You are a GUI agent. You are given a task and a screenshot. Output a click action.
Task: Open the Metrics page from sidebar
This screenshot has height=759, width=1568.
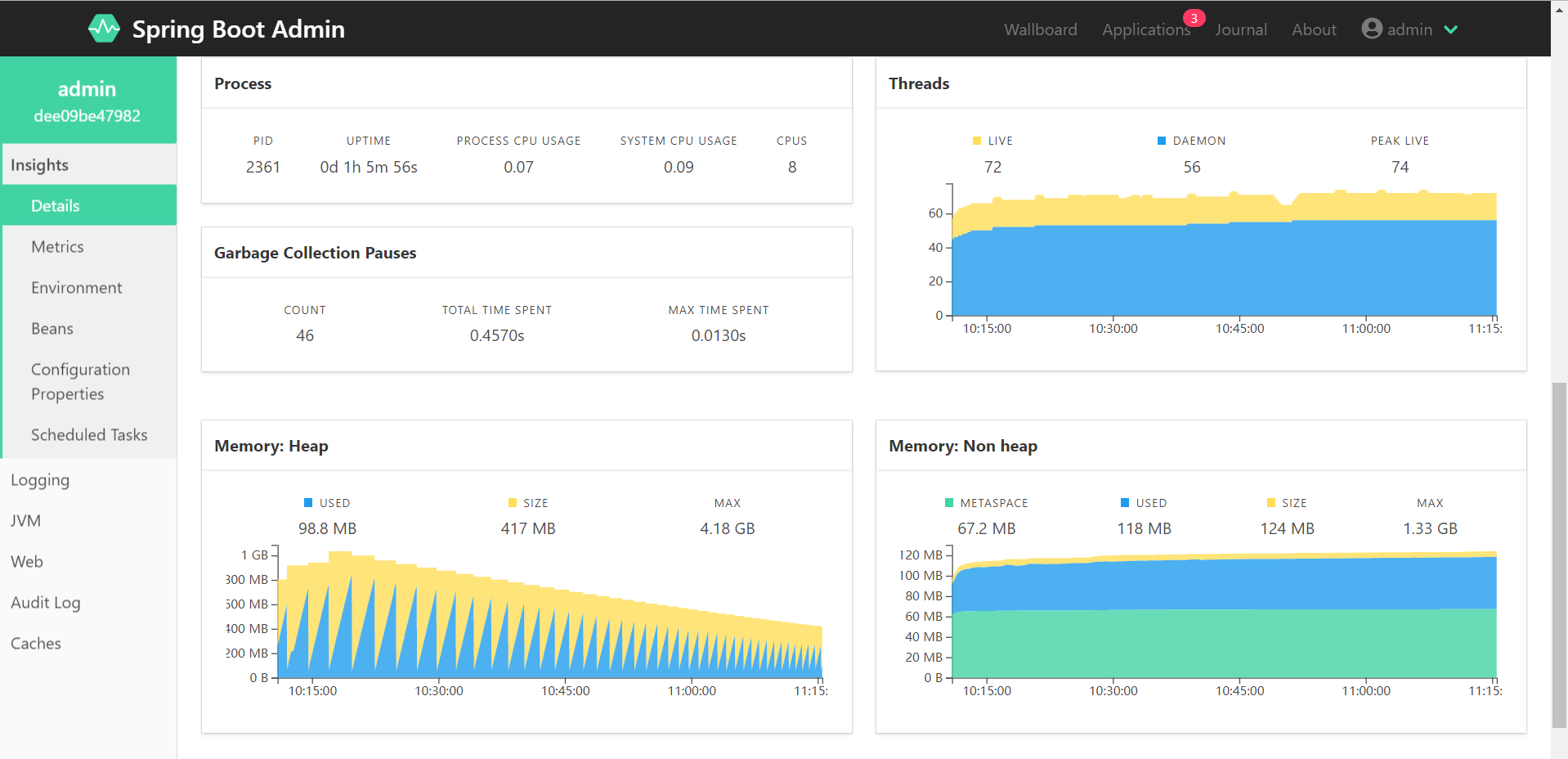tap(57, 246)
